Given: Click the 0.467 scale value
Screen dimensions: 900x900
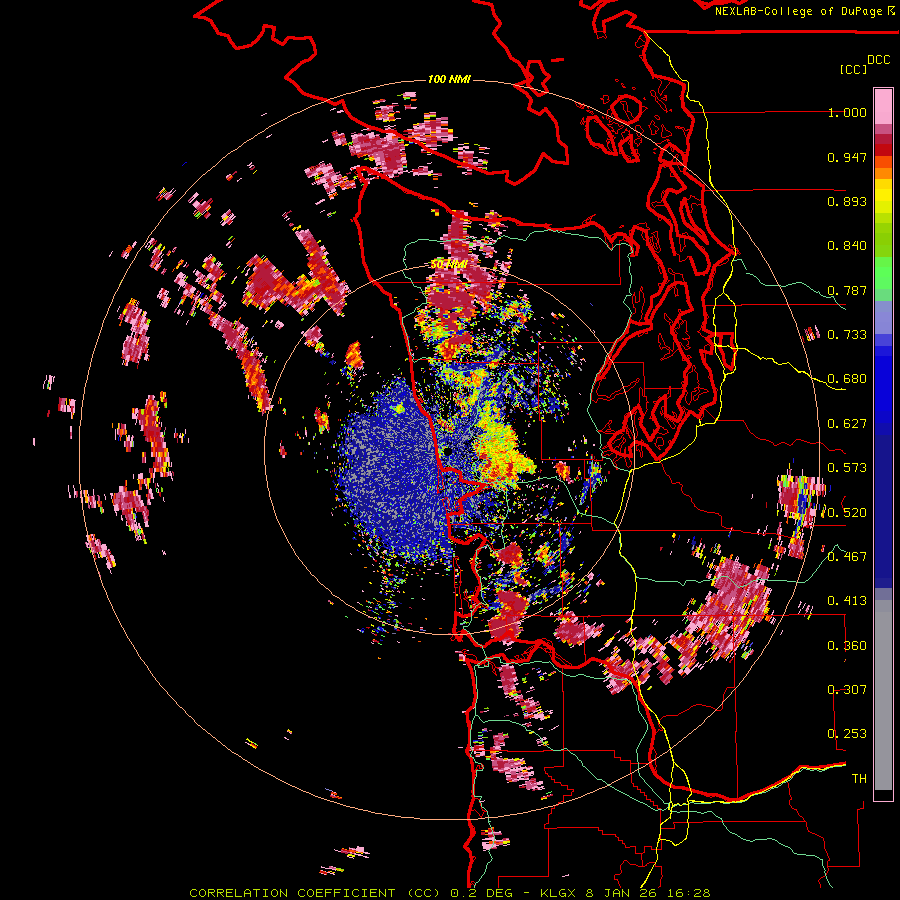Looking at the screenshot, I should point(847,557).
